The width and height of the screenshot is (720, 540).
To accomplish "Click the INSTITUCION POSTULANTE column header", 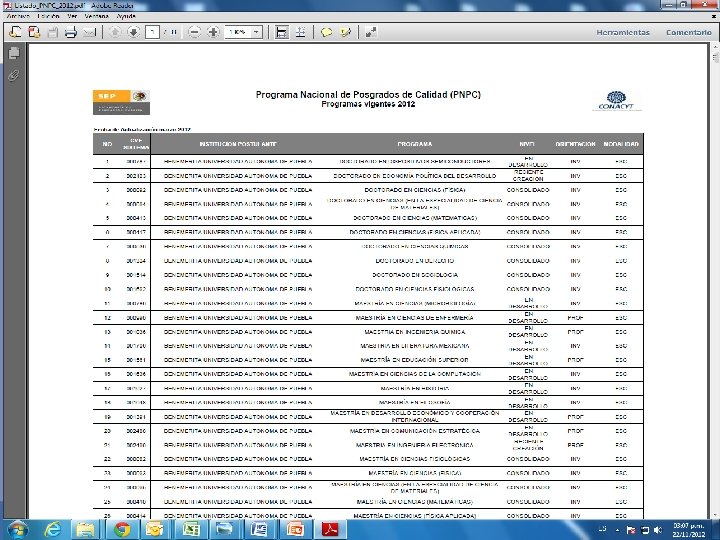I will (x=238, y=144).
